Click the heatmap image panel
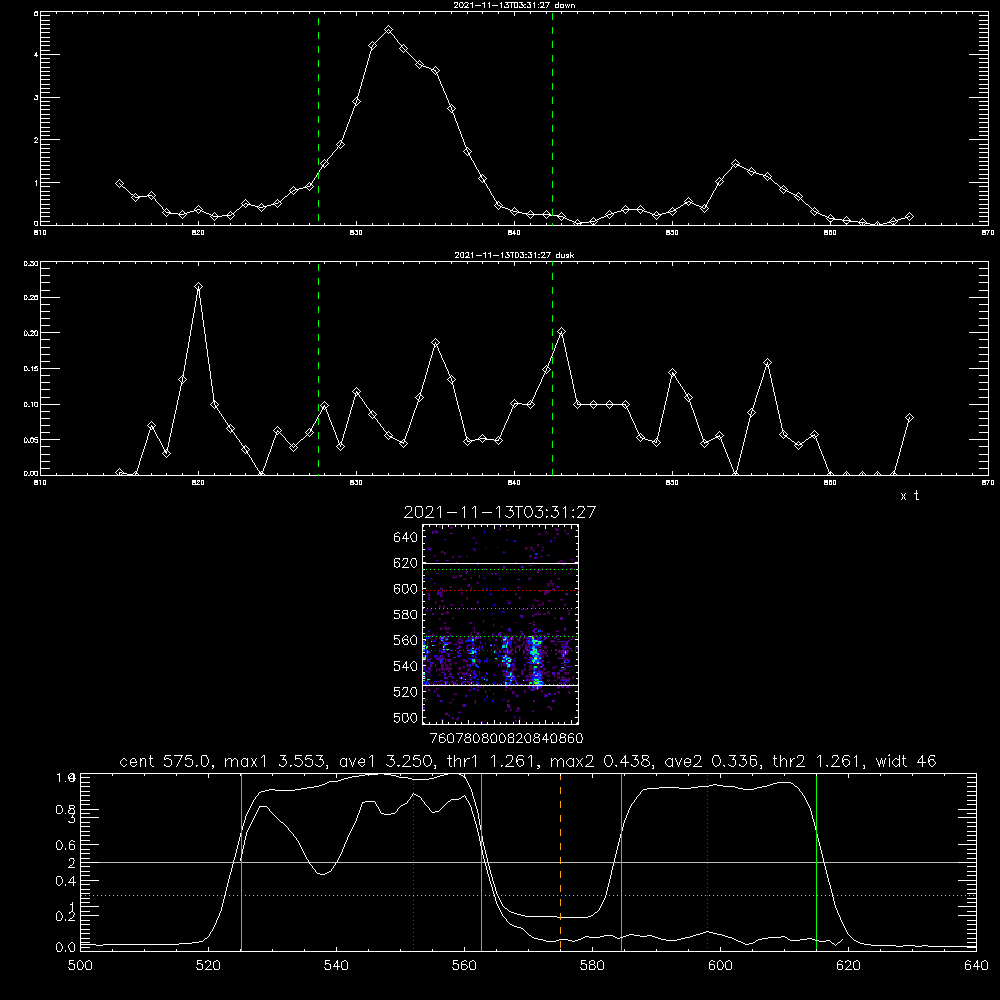This screenshot has height=1000, width=1000. tap(501, 624)
